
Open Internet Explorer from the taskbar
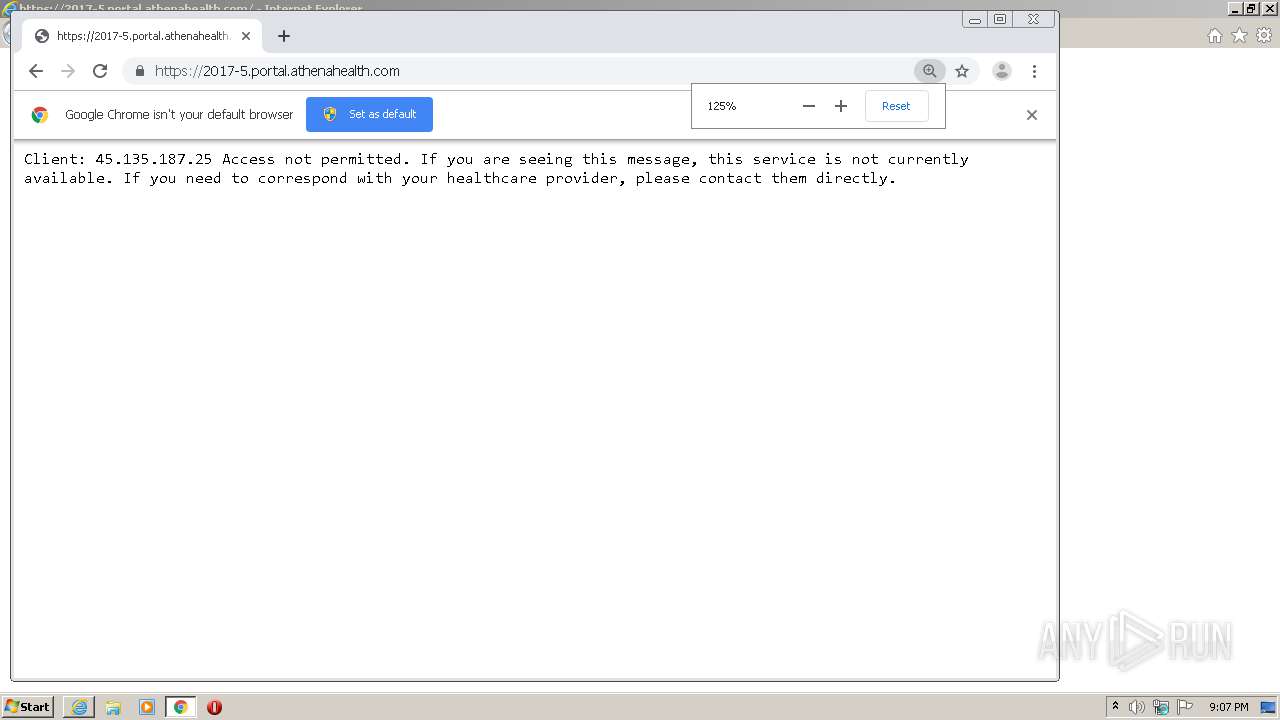[79, 707]
